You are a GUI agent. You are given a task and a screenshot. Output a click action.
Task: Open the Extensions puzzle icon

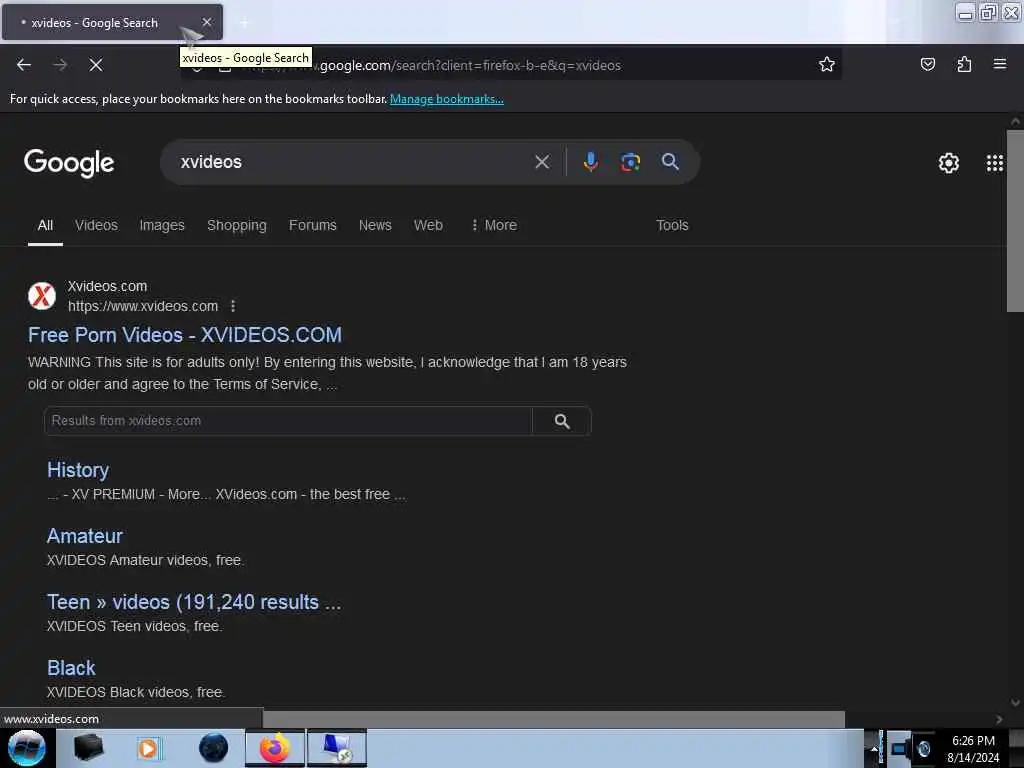pos(964,64)
